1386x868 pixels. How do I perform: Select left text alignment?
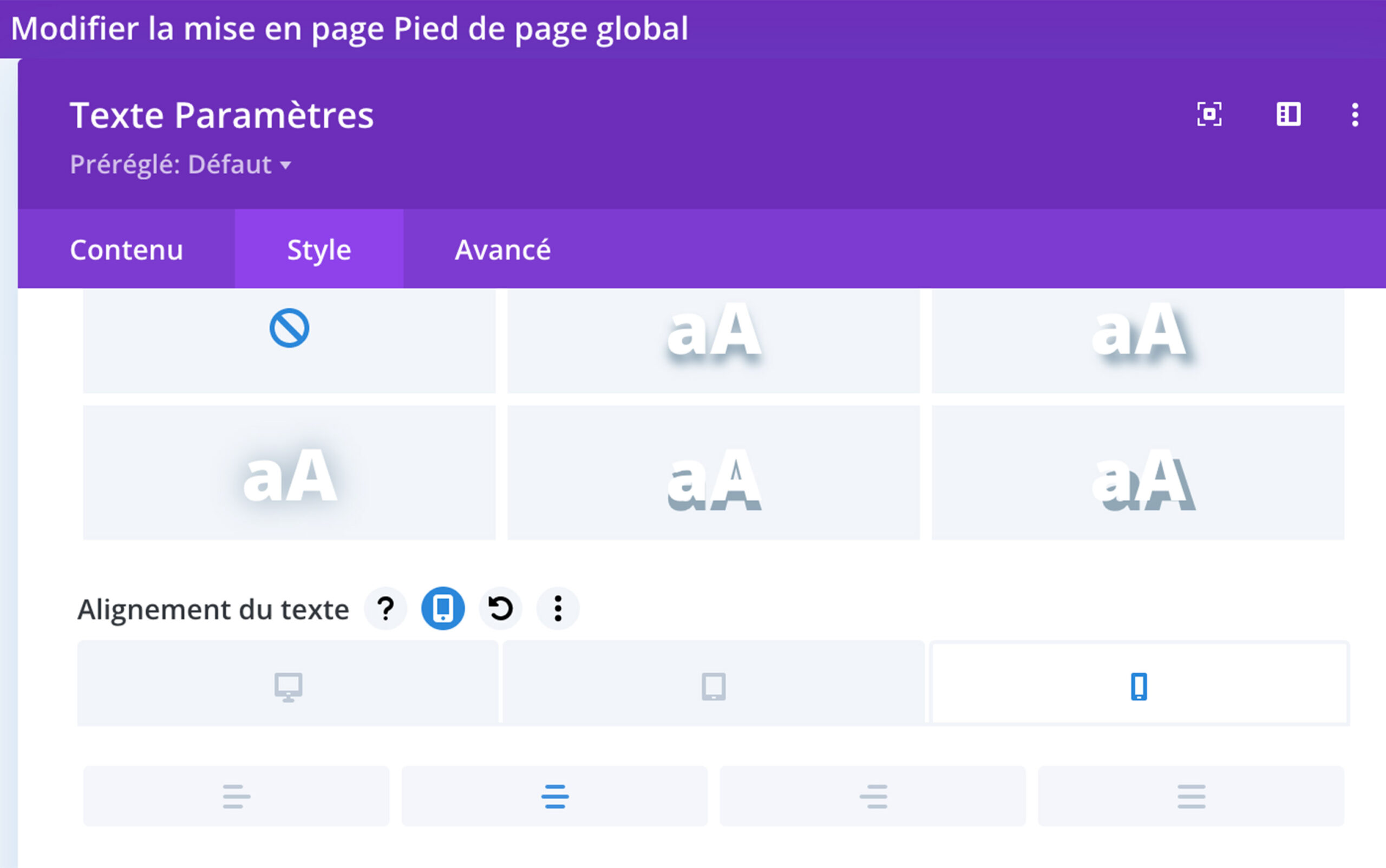click(236, 796)
